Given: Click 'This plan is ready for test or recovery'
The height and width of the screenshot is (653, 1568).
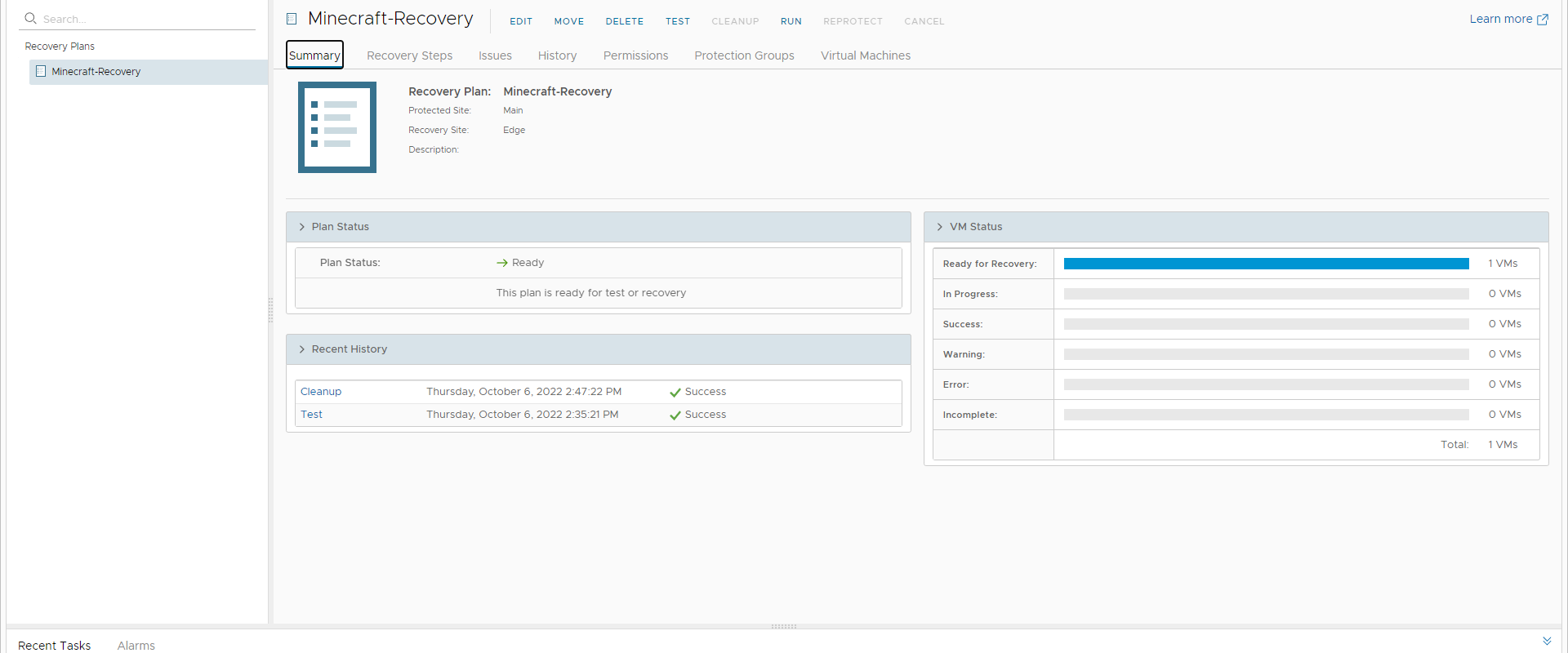Looking at the screenshot, I should point(590,293).
